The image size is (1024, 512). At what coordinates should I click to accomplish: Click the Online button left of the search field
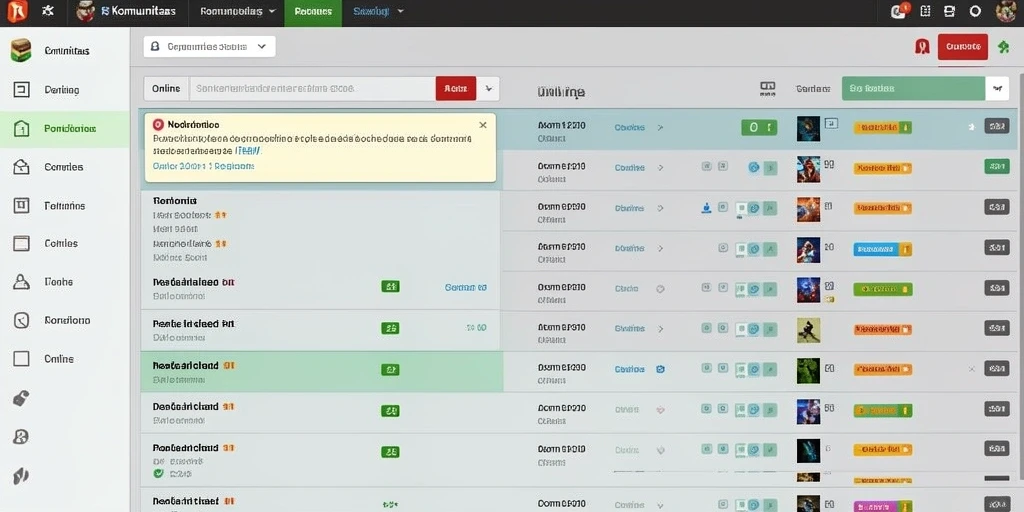[166, 88]
